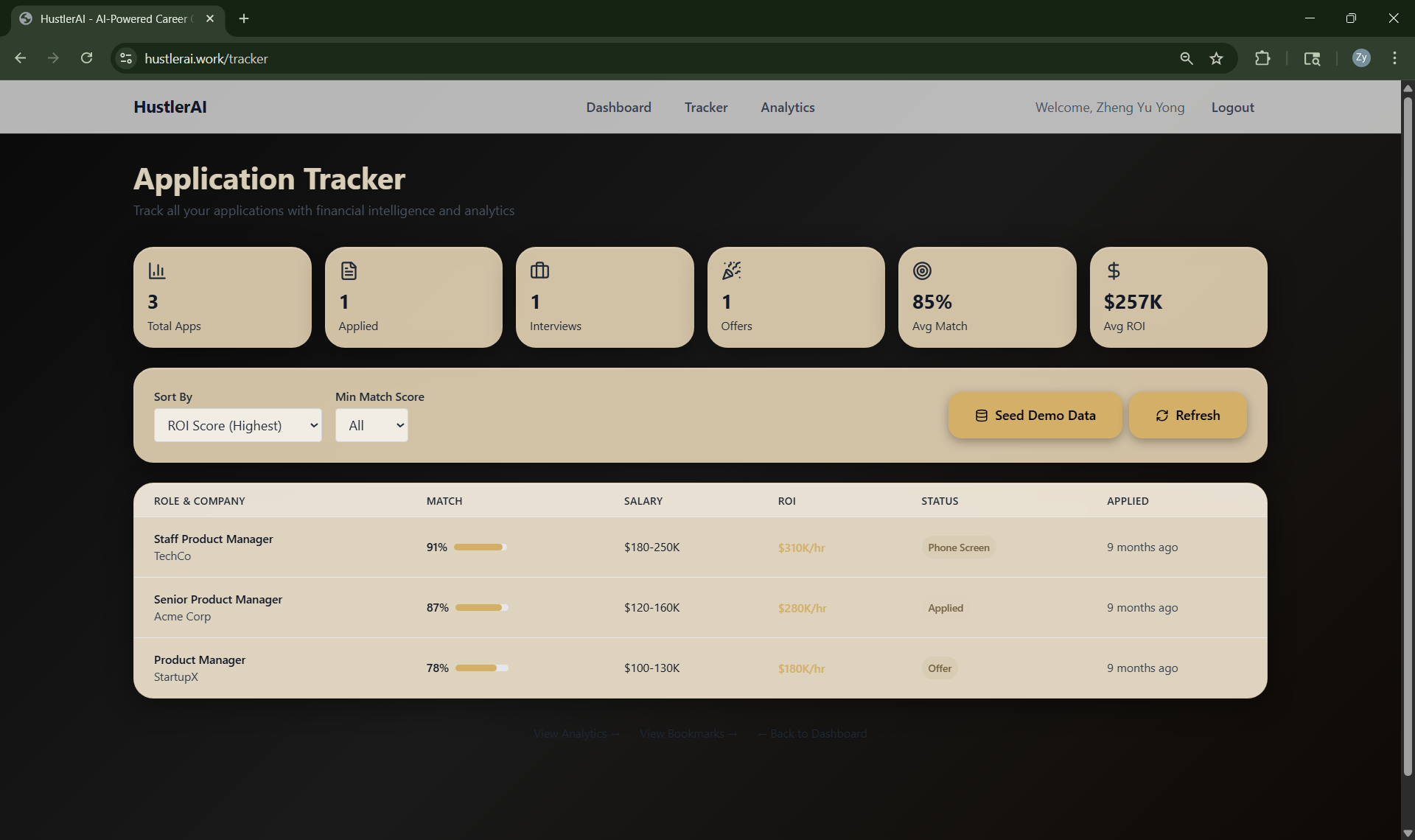Click the Phone Screen status badge
Screen dimensions: 1415x840
(x=958, y=547)
